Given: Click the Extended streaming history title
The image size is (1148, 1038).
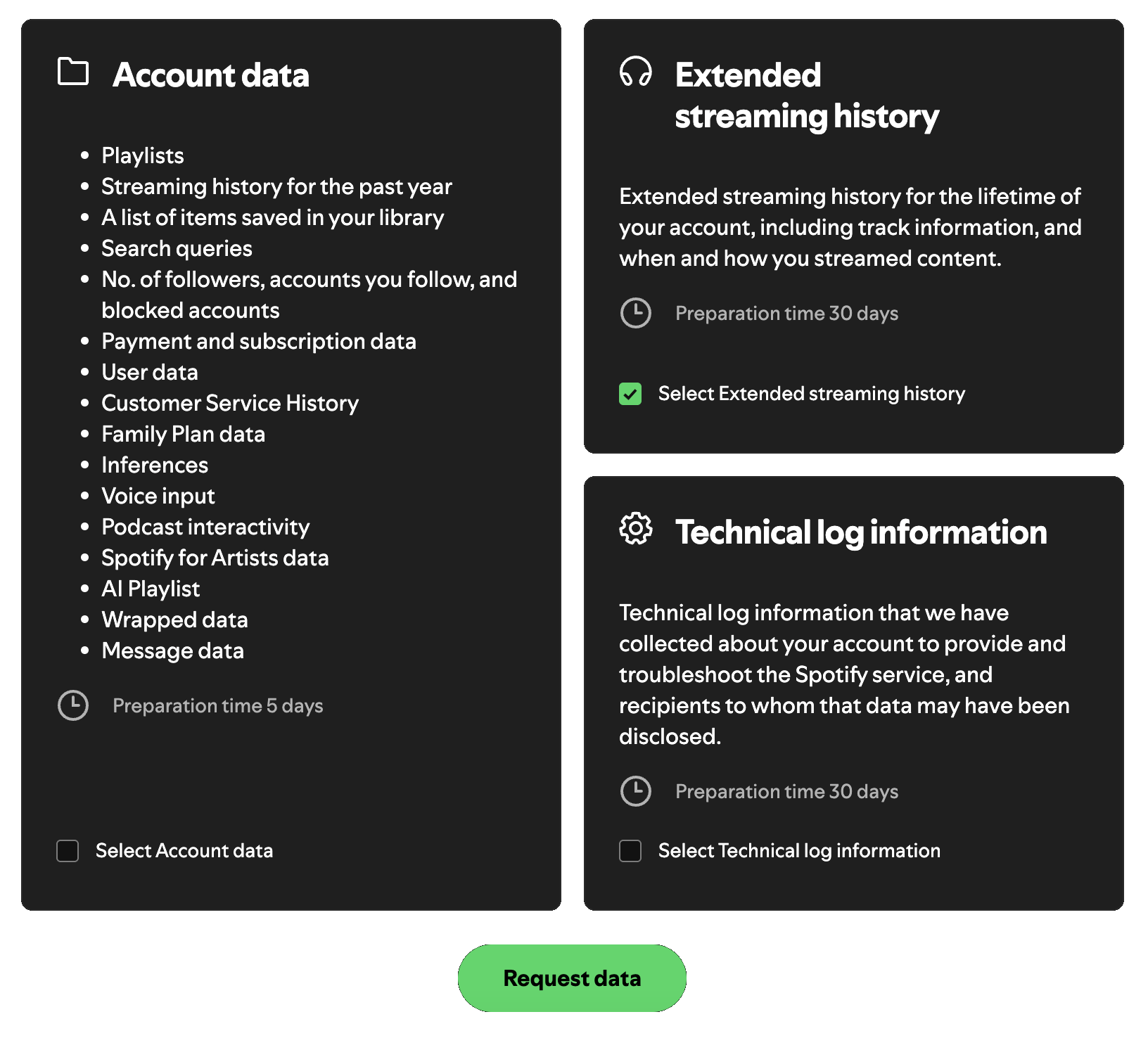Looking at the screenshot, I should (x=807, y=95).
